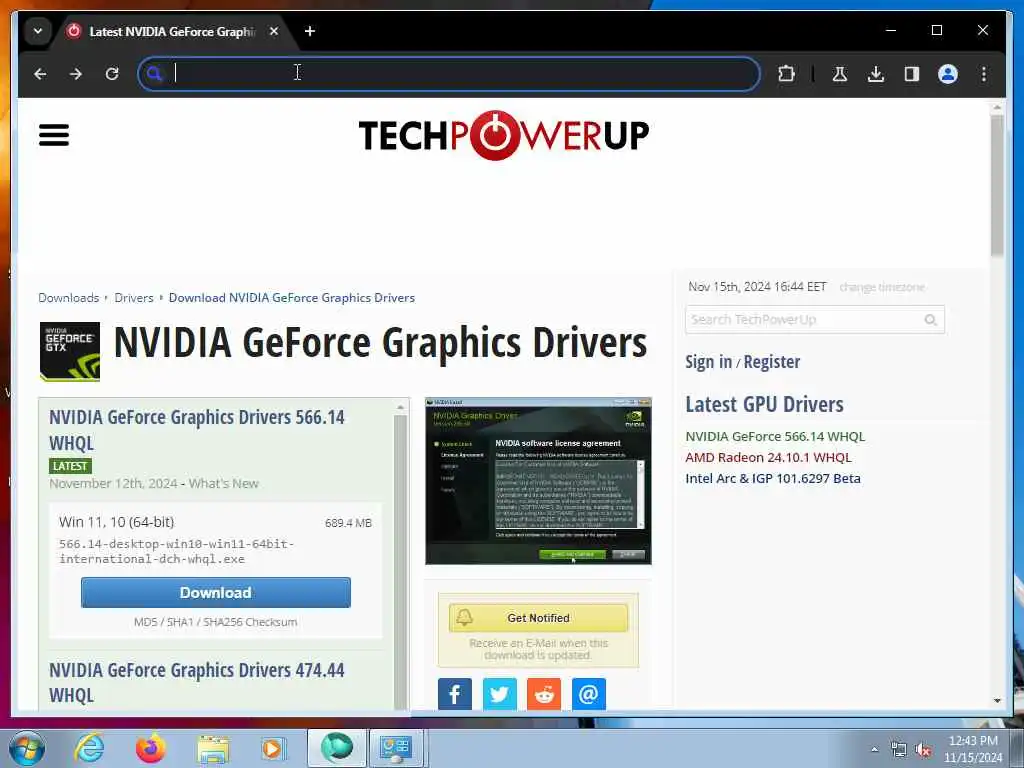Reload the page with the refresh icon

click(x=112, y=74)
